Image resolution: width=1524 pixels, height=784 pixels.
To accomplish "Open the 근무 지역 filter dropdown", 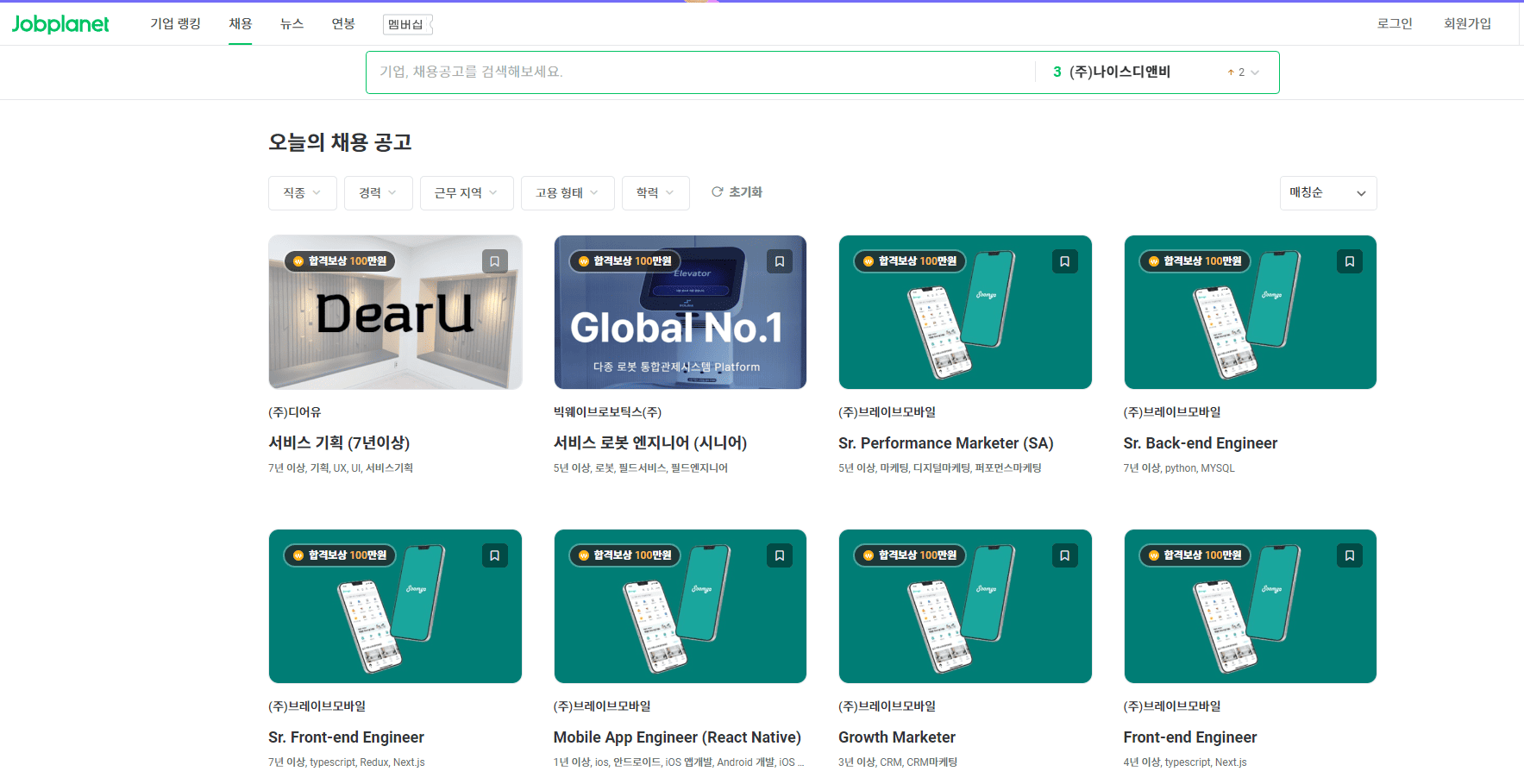I will (467, 193).
